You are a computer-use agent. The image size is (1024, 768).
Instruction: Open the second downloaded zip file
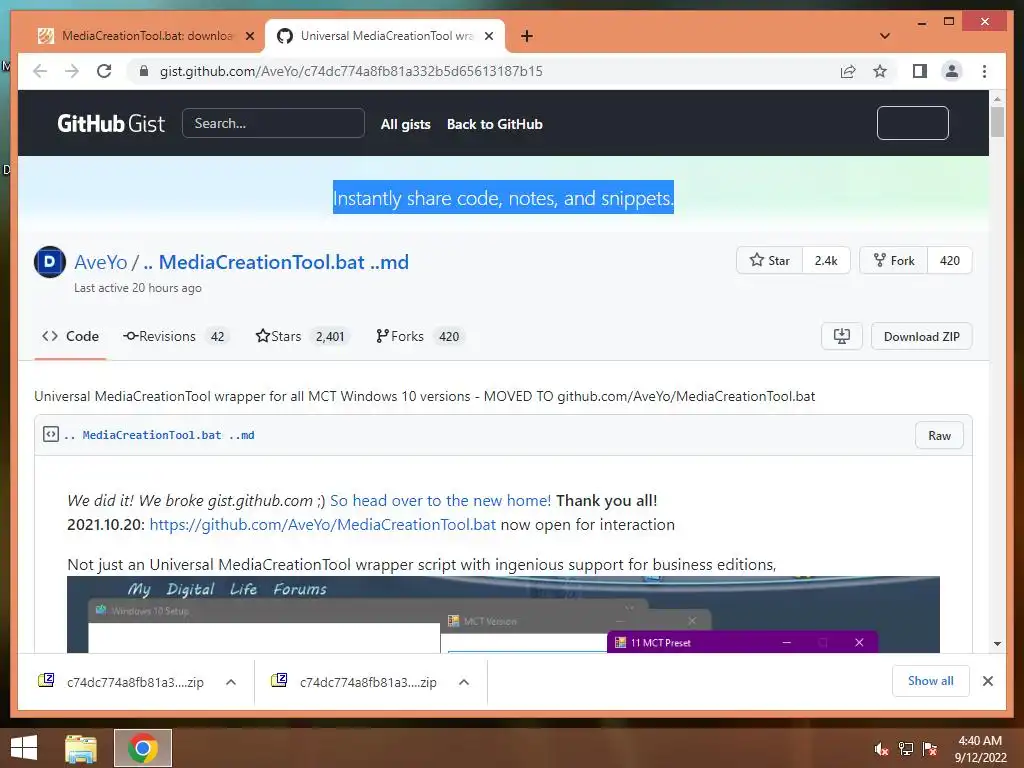[x=355, y=682]
